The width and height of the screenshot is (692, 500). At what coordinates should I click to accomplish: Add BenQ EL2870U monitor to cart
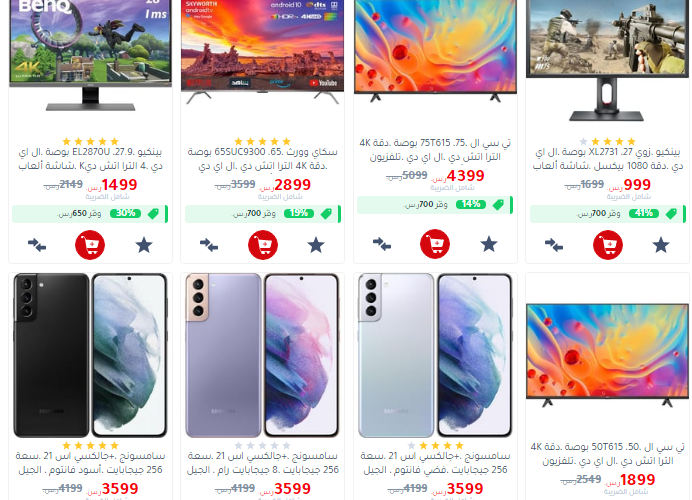coord(90,245)
